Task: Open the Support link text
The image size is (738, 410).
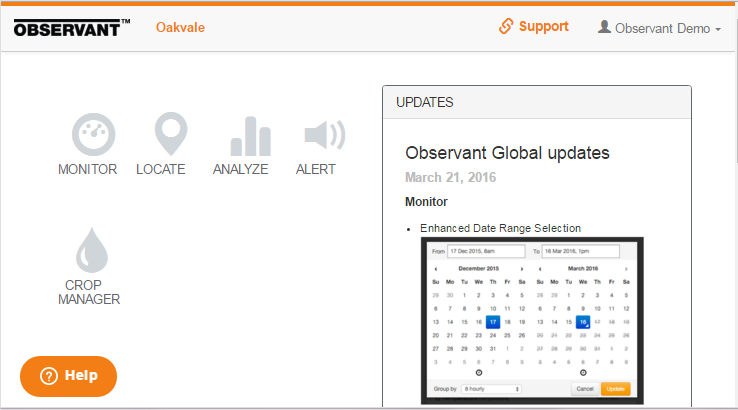Action: click(x=544, y=26)
